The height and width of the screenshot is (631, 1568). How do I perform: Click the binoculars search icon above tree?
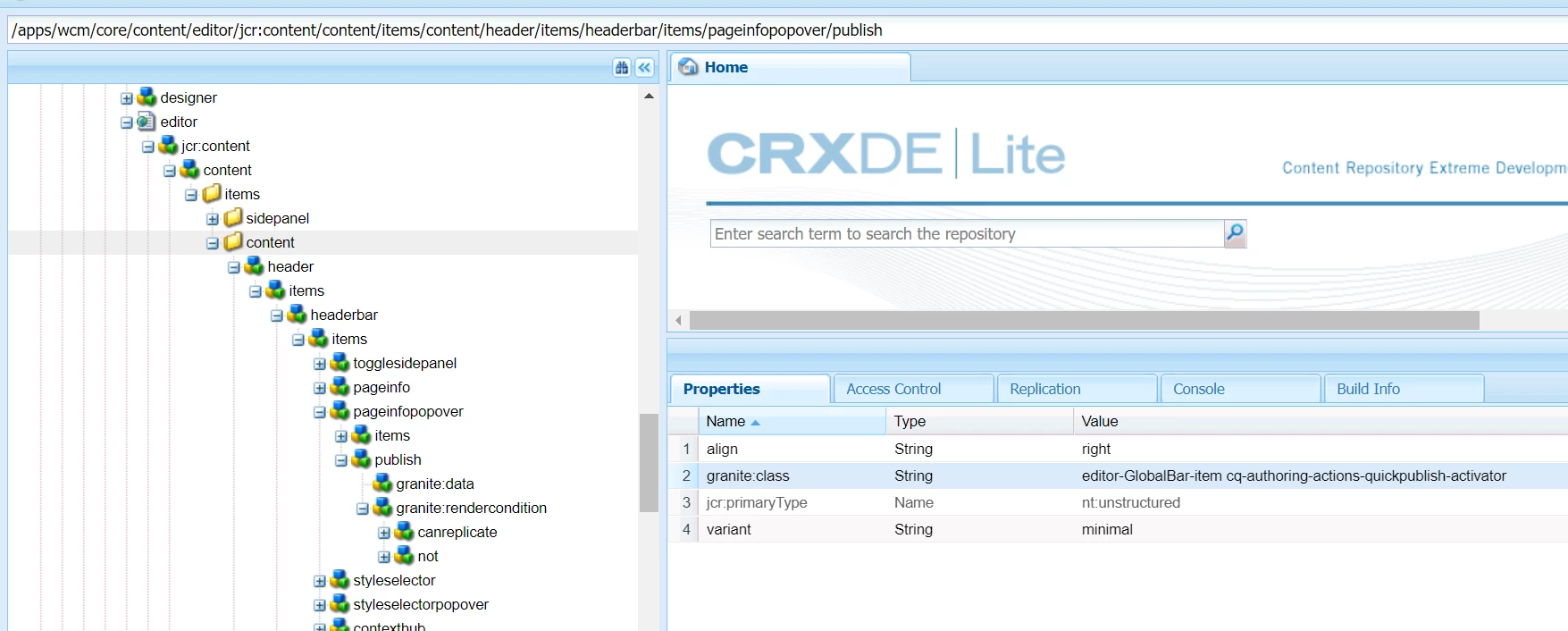(622, 67)
